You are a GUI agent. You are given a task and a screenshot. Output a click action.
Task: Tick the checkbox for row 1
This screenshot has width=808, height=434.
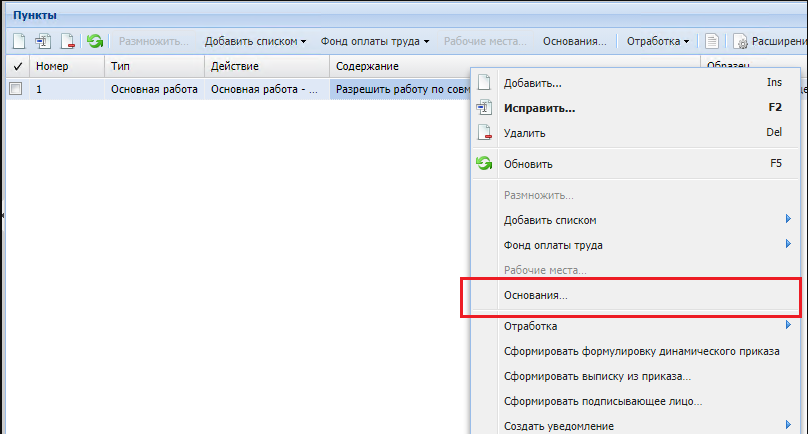point(15,89)
